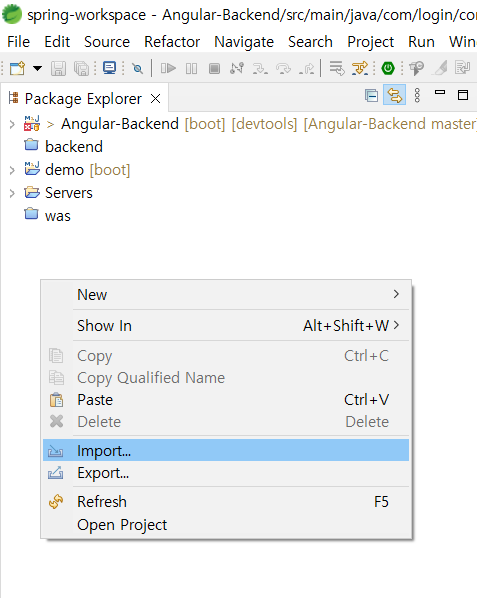Click the last greyed toolbar icon
Viewport: 477px width, 598px height.
point(463,69)
